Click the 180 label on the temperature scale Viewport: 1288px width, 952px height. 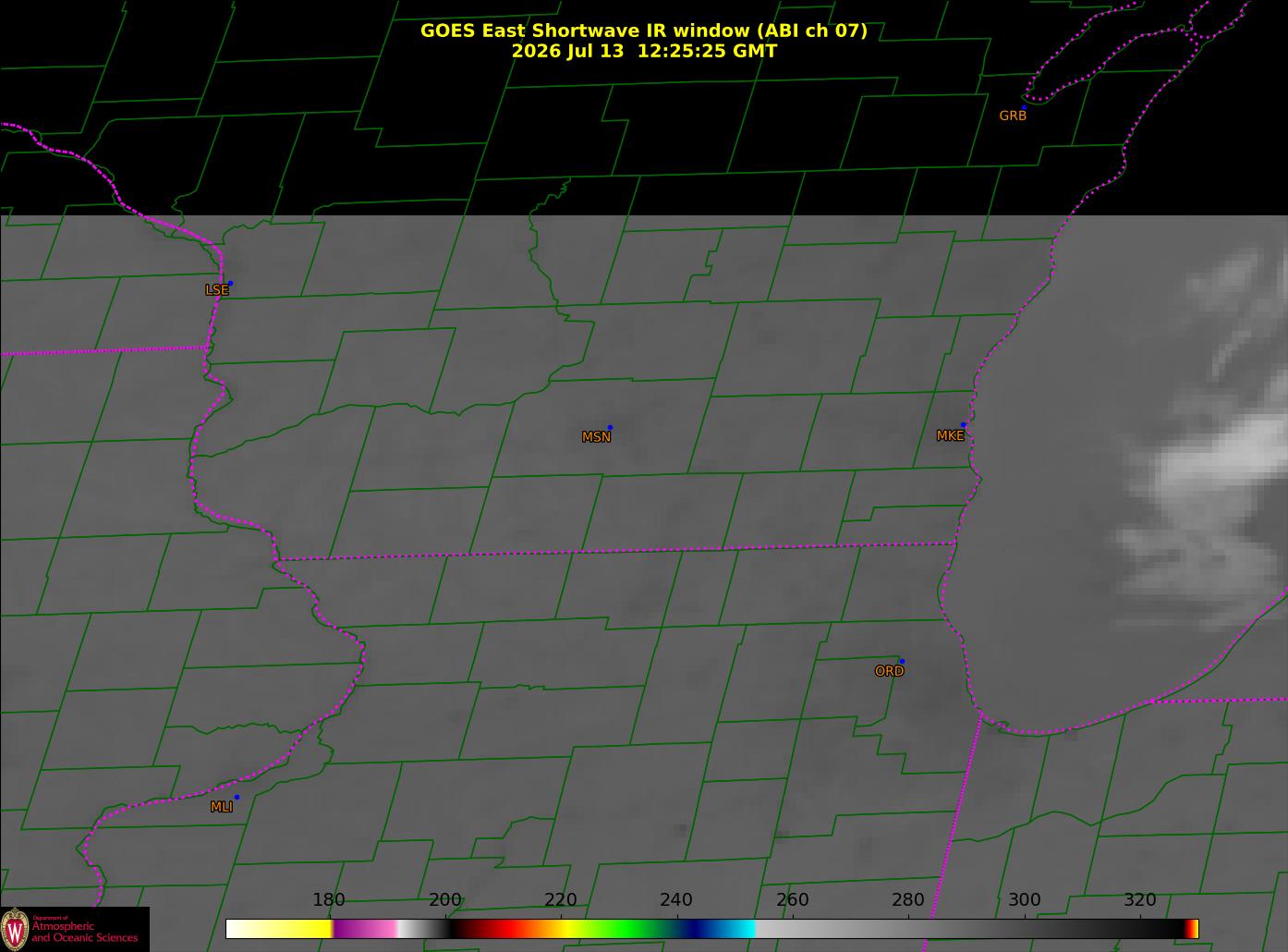pyautogui.click(x=329, y=900)
